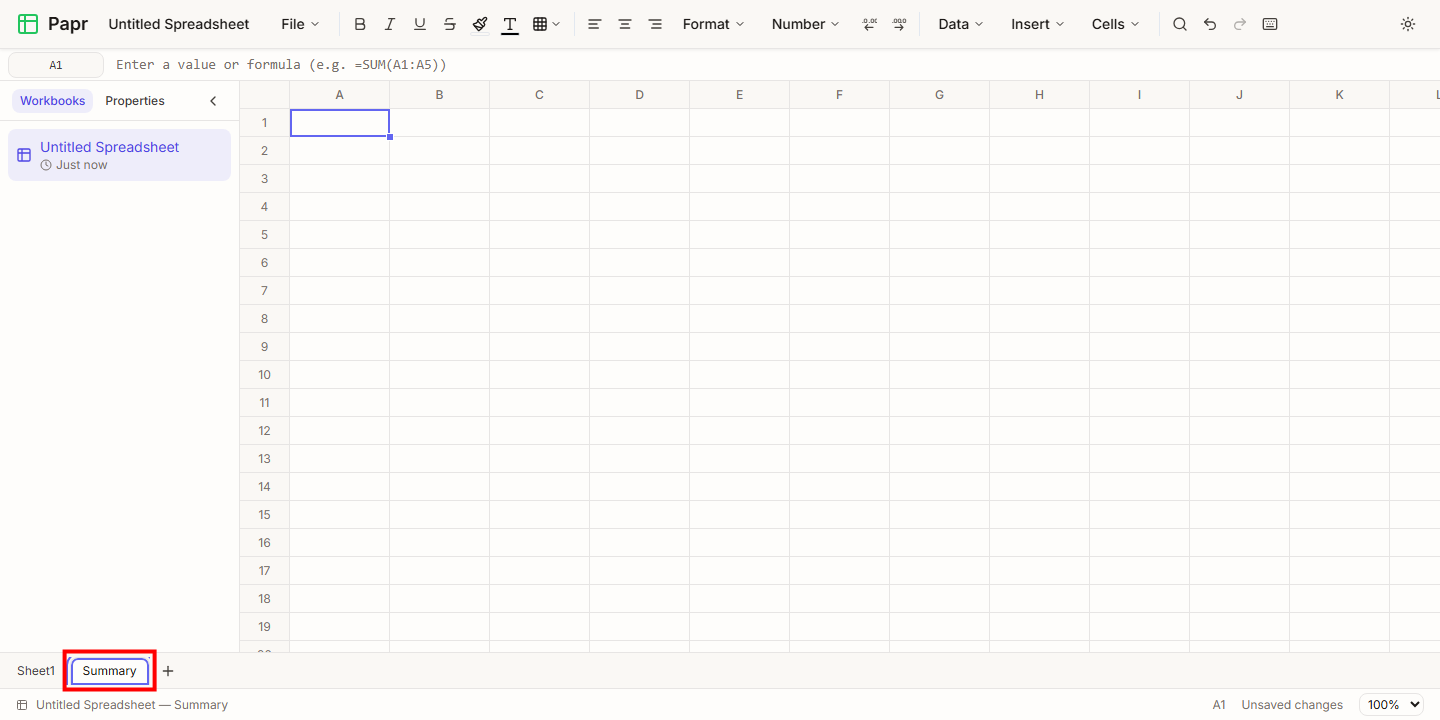The width and height of the screenshot is (1440, 720).
Task: Open the cell borders dropdown
Action: tap(547, 24)
